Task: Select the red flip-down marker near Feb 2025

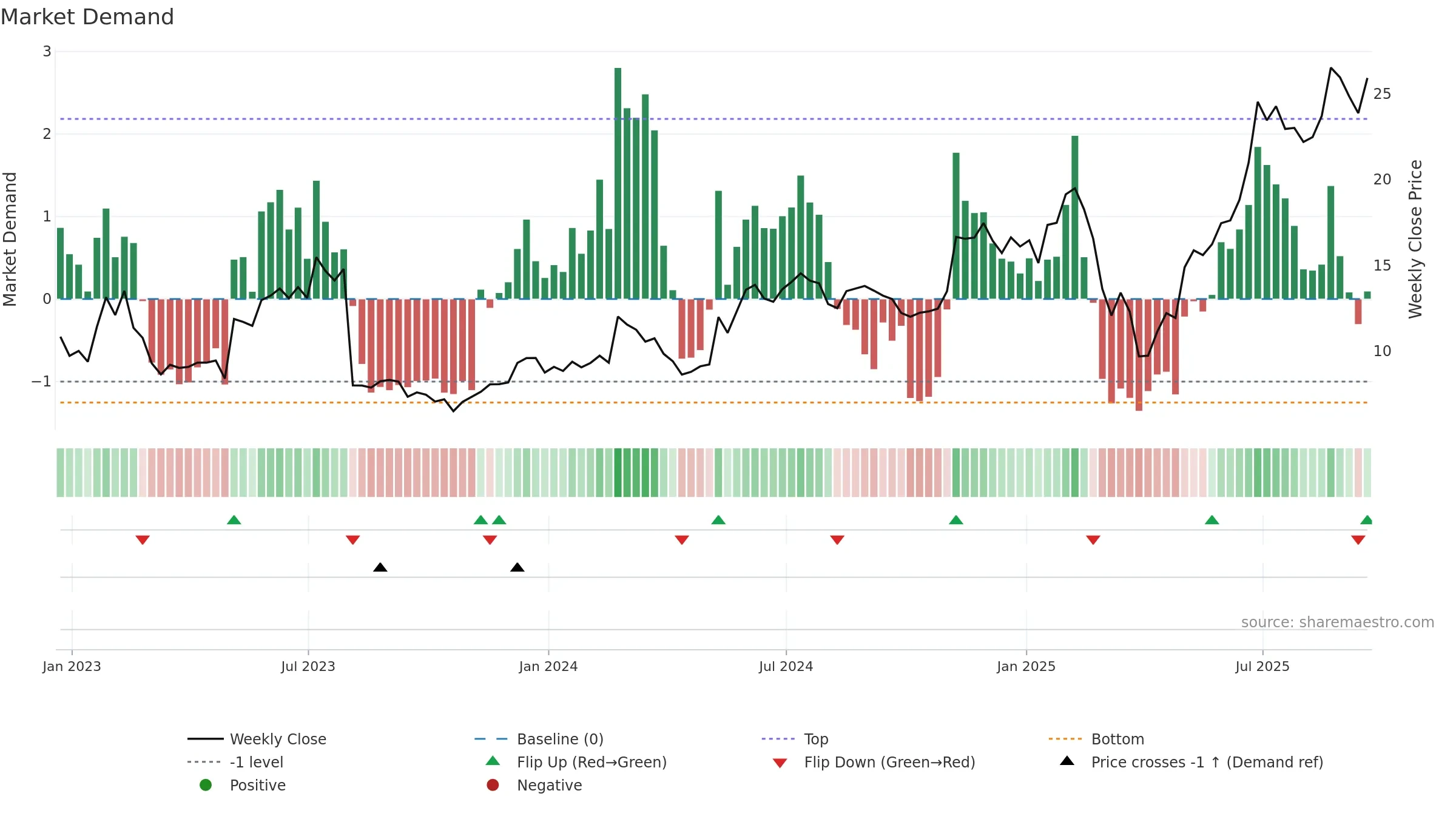Action: click(1093, 540)
